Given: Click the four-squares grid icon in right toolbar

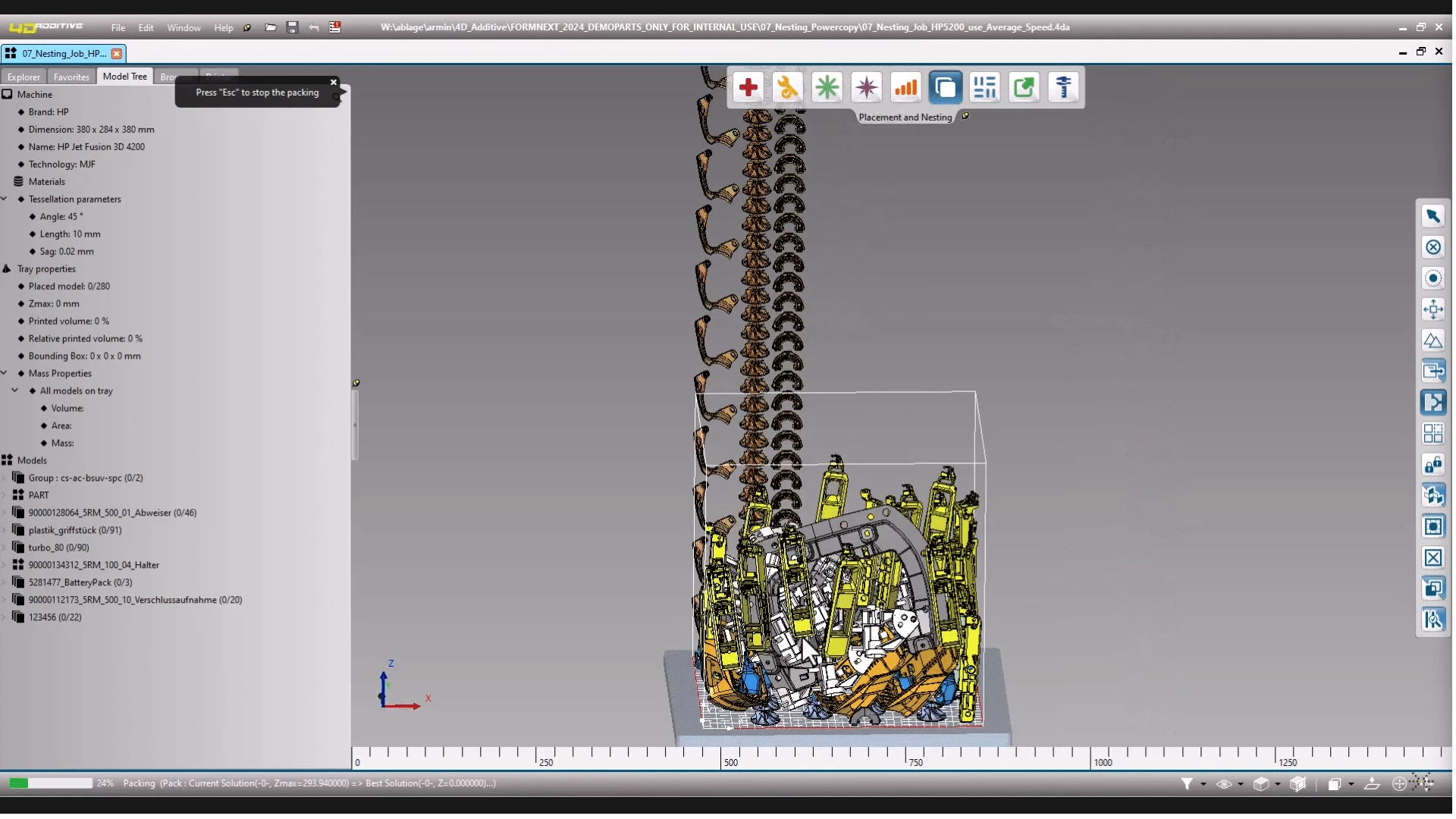Looking at the screenshot, I should (1432, 434).
